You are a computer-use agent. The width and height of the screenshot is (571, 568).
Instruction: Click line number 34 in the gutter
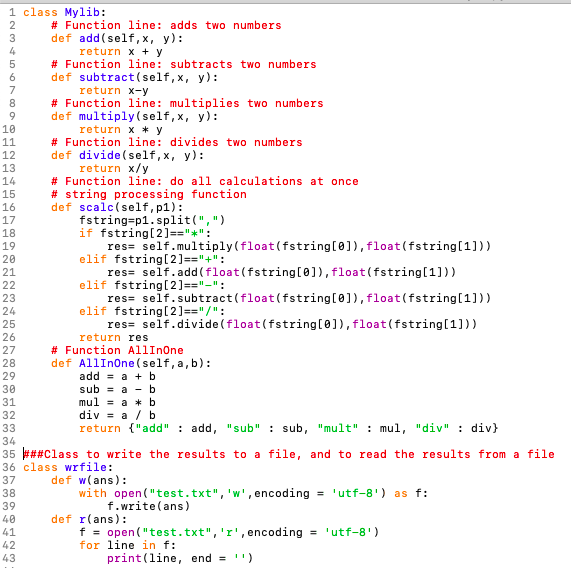[9, 442]
